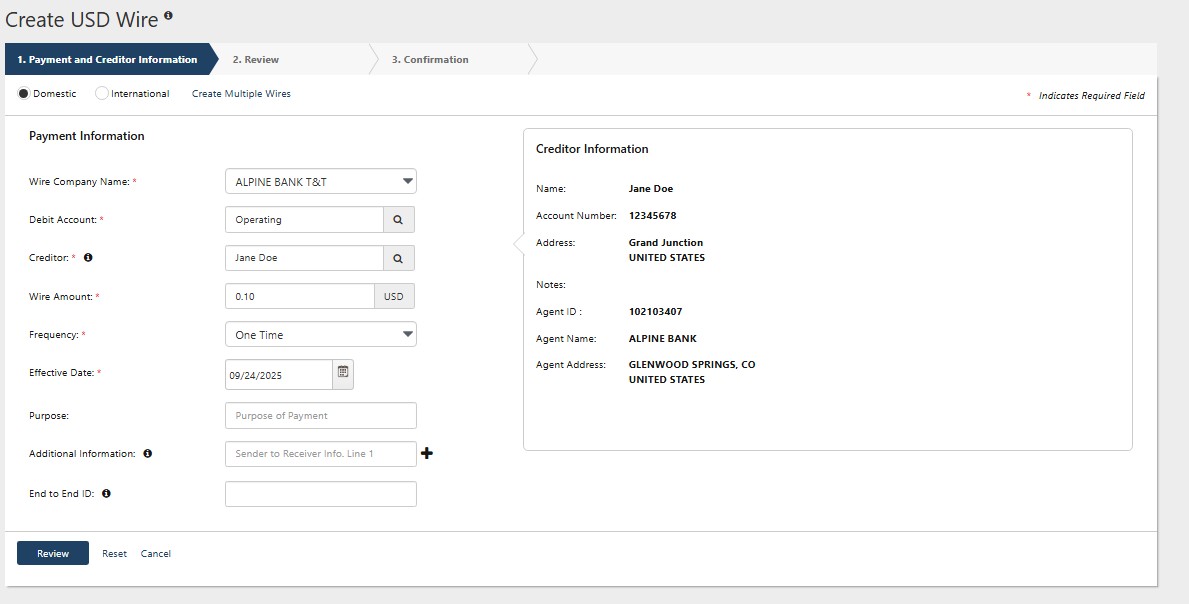The width and height of the screenshot is (1189, 604).
Task: Click the Creditor search magnifier icon
Action: pos(398,258)
